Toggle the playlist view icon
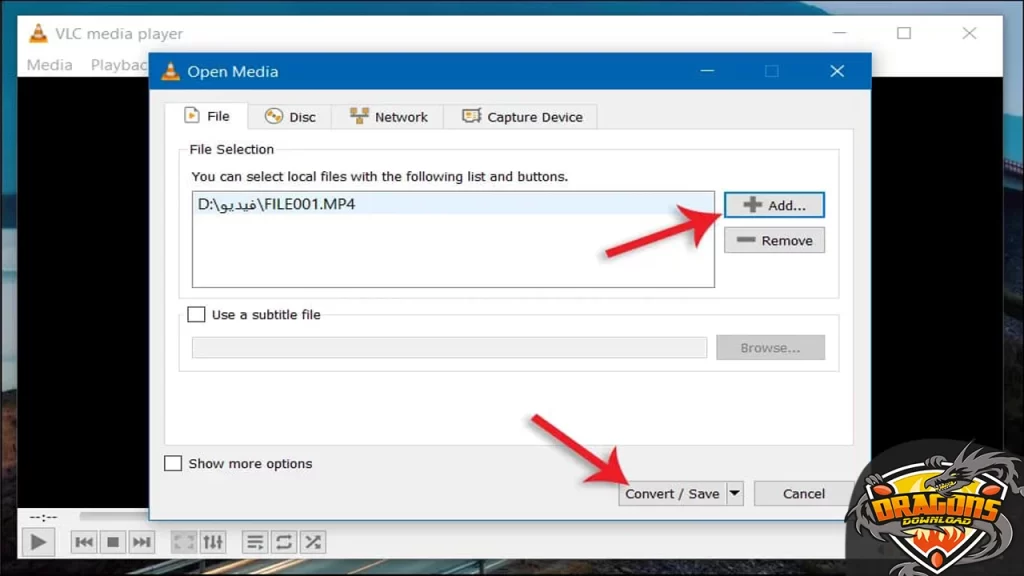Screen dimensions: 1024x576 pos(255,542)
